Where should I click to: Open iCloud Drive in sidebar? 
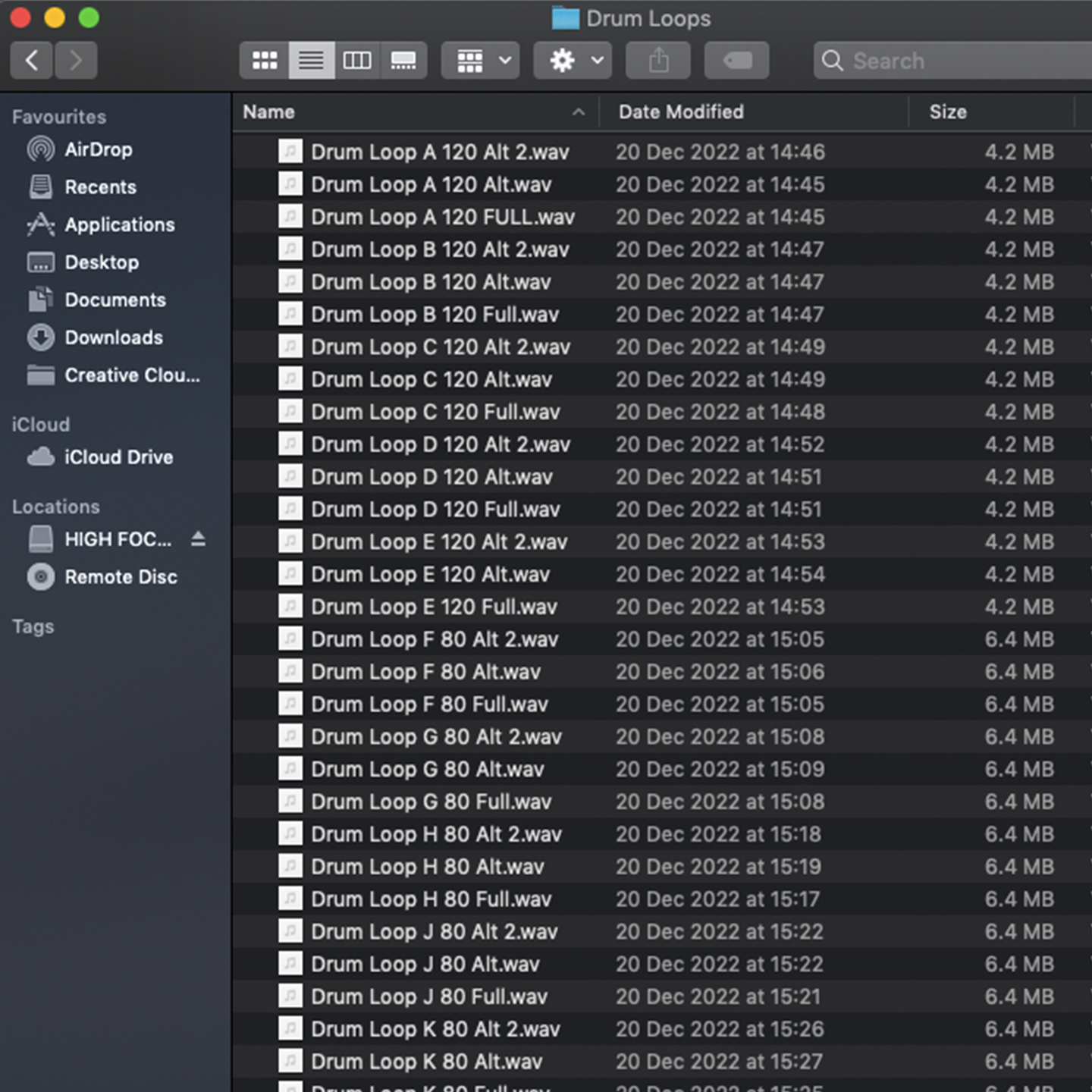tap(118, 457)
